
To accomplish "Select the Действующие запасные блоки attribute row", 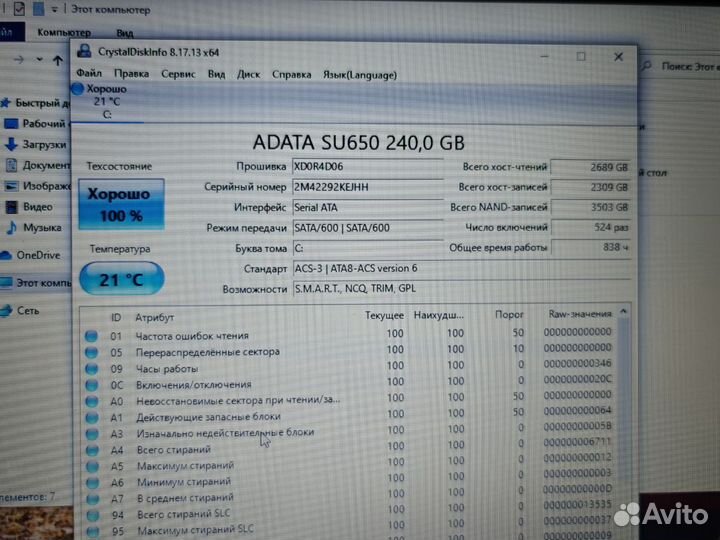I will (349, 416).
